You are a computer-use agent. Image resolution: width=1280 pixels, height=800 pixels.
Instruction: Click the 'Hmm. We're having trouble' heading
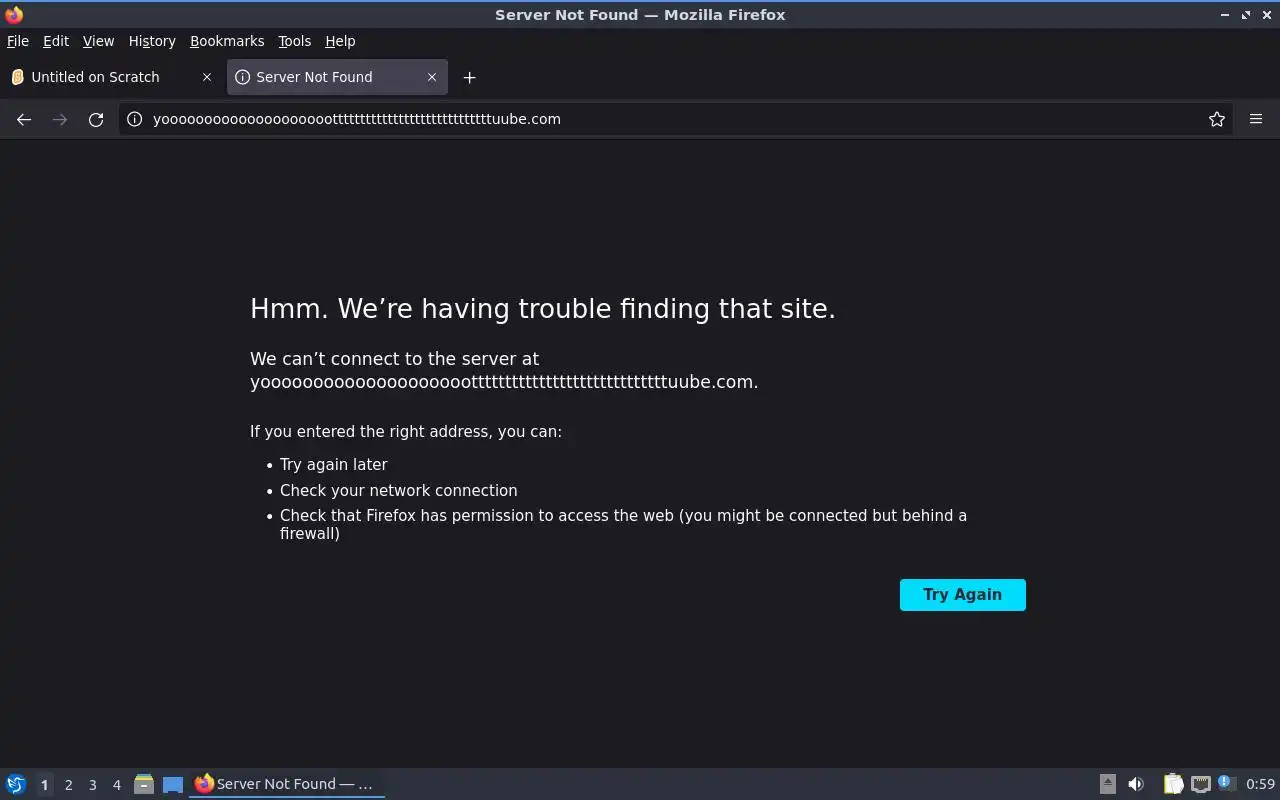point(543,309)
